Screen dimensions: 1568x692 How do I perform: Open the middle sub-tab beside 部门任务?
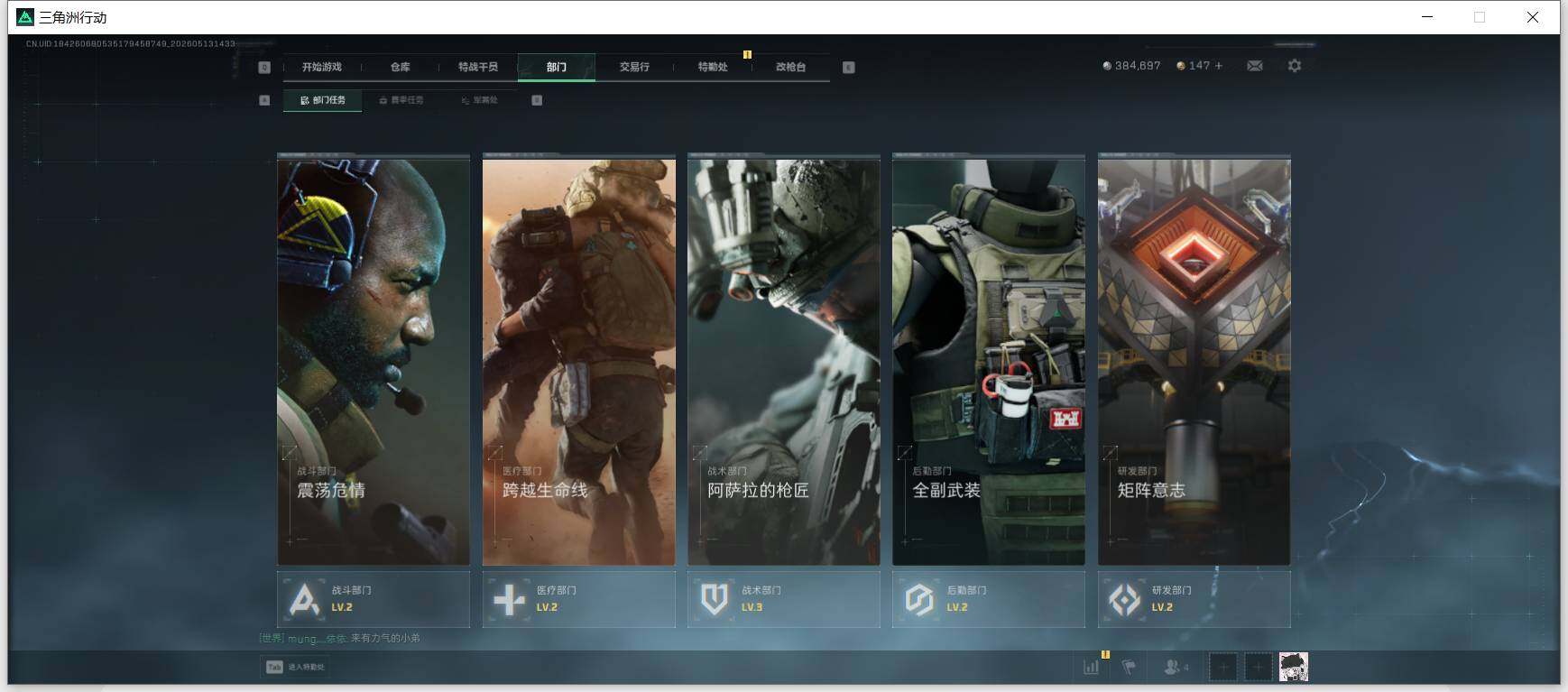tap(401, 100)
